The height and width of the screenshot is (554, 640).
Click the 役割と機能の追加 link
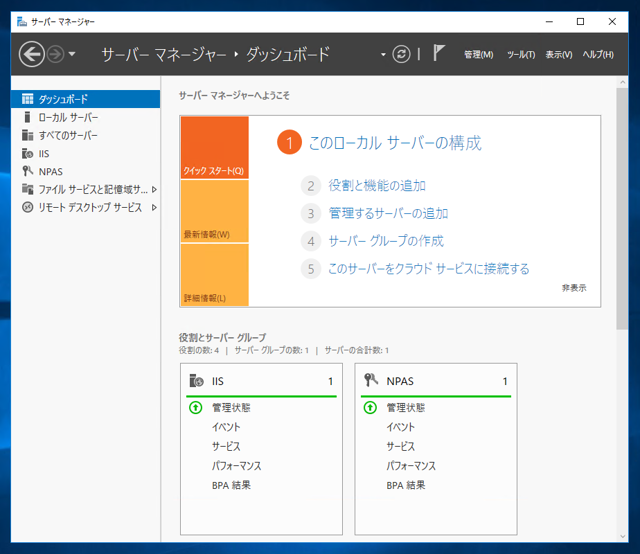(x=377, y=185)
